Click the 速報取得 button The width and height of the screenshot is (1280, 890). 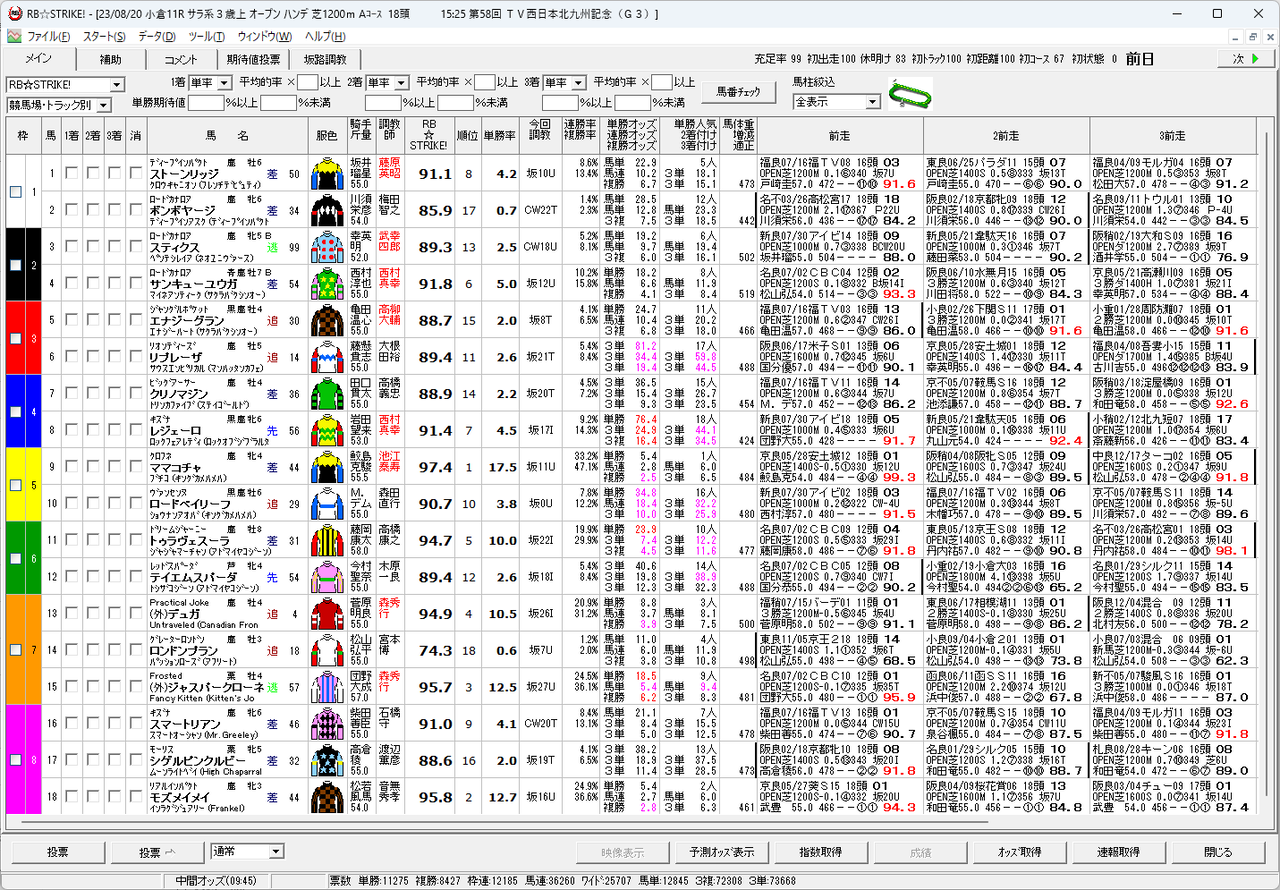(1119, 852)
